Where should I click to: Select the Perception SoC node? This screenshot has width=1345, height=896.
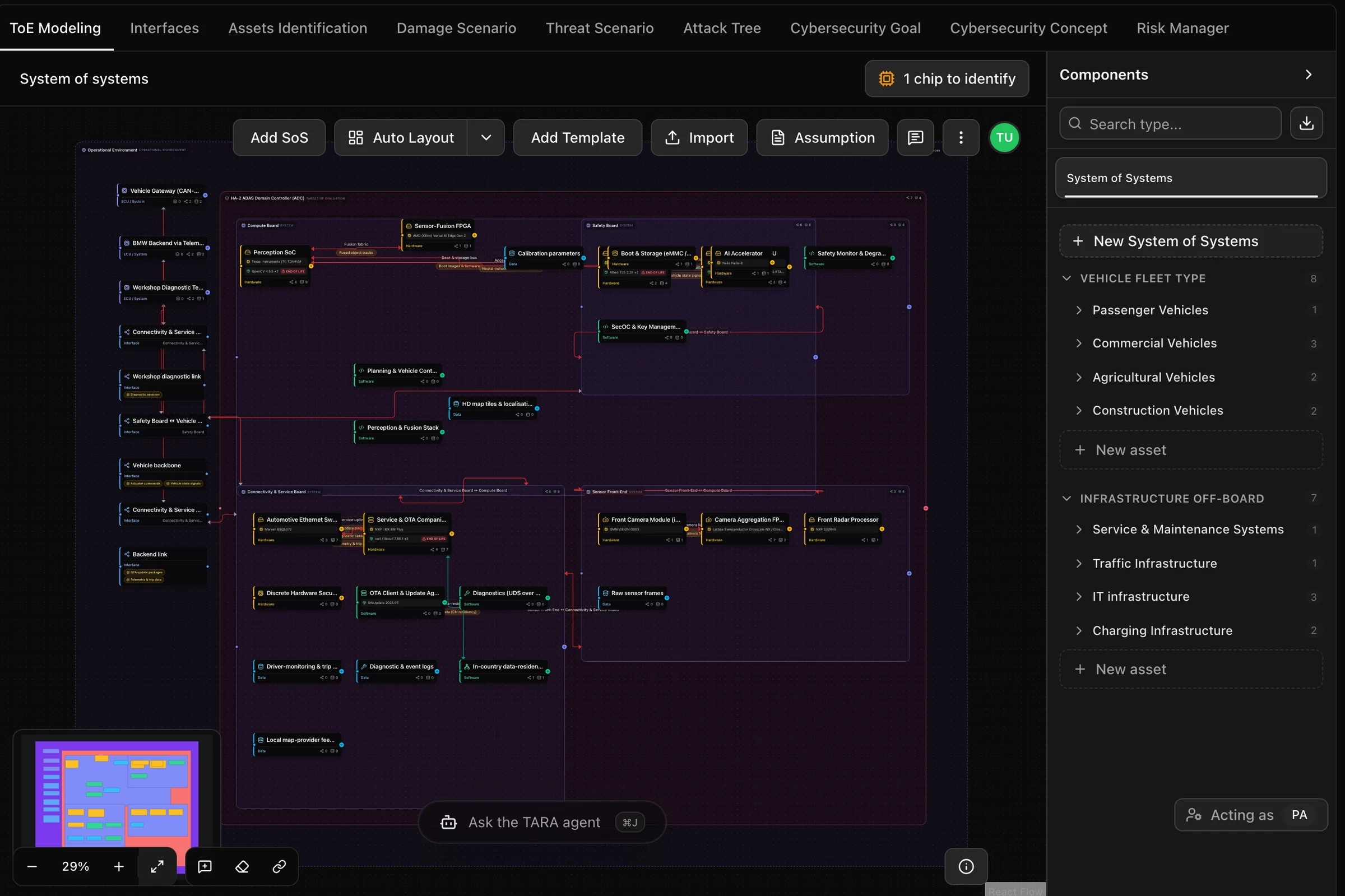coord(276,266)
